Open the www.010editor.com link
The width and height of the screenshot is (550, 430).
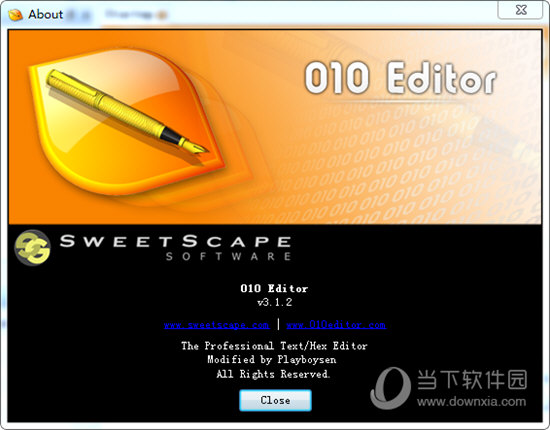point(336,325)
